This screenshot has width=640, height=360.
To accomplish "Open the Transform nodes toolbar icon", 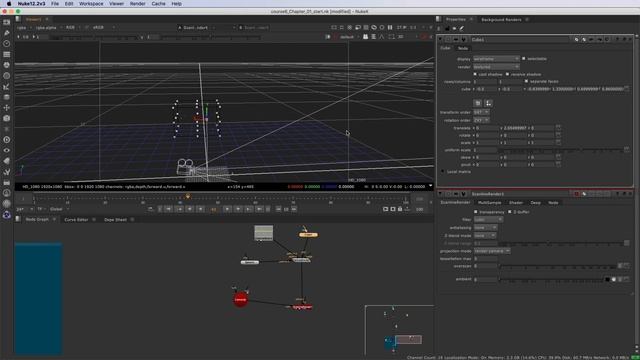I will pyautogui.click(x=7, y=108).
